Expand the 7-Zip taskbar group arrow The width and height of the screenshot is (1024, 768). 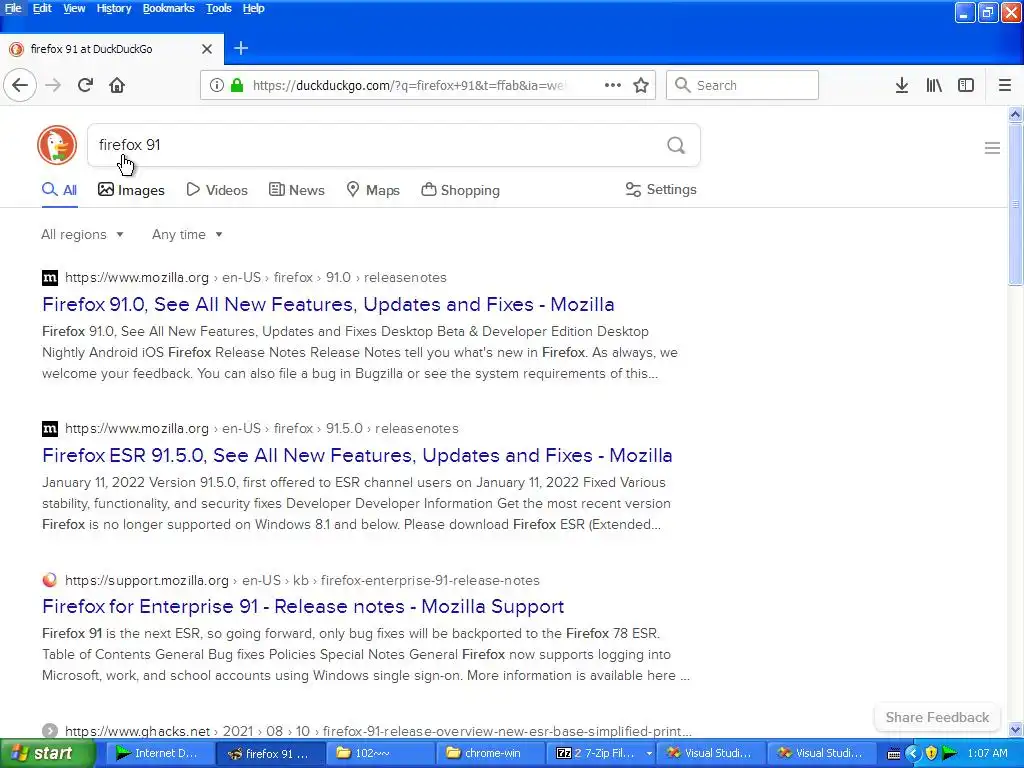pyautogui.click(x=648, y=754)
